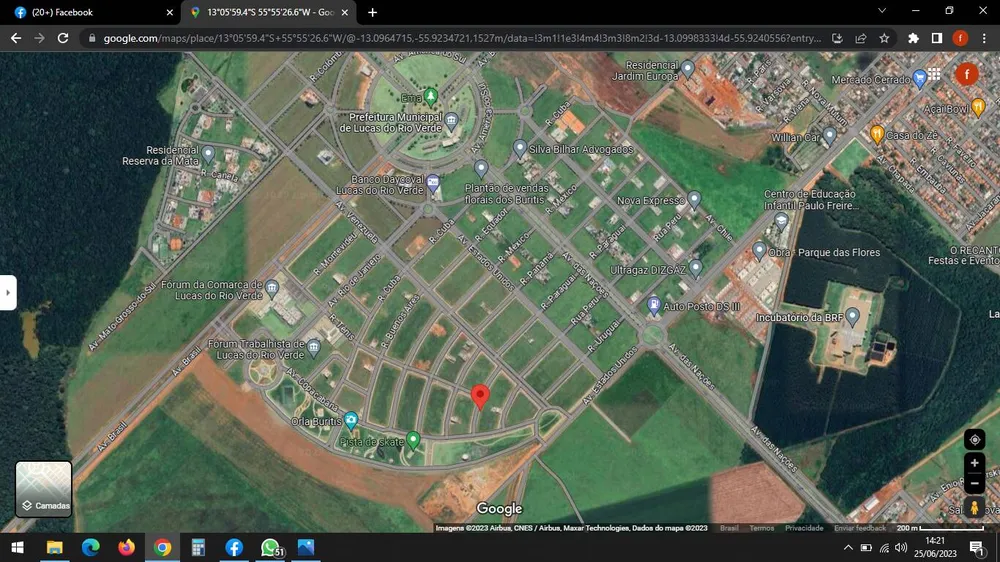Open File Explorer from taskbar
This screenshot has height=562, width=1000.
click(x=54, y=547)
